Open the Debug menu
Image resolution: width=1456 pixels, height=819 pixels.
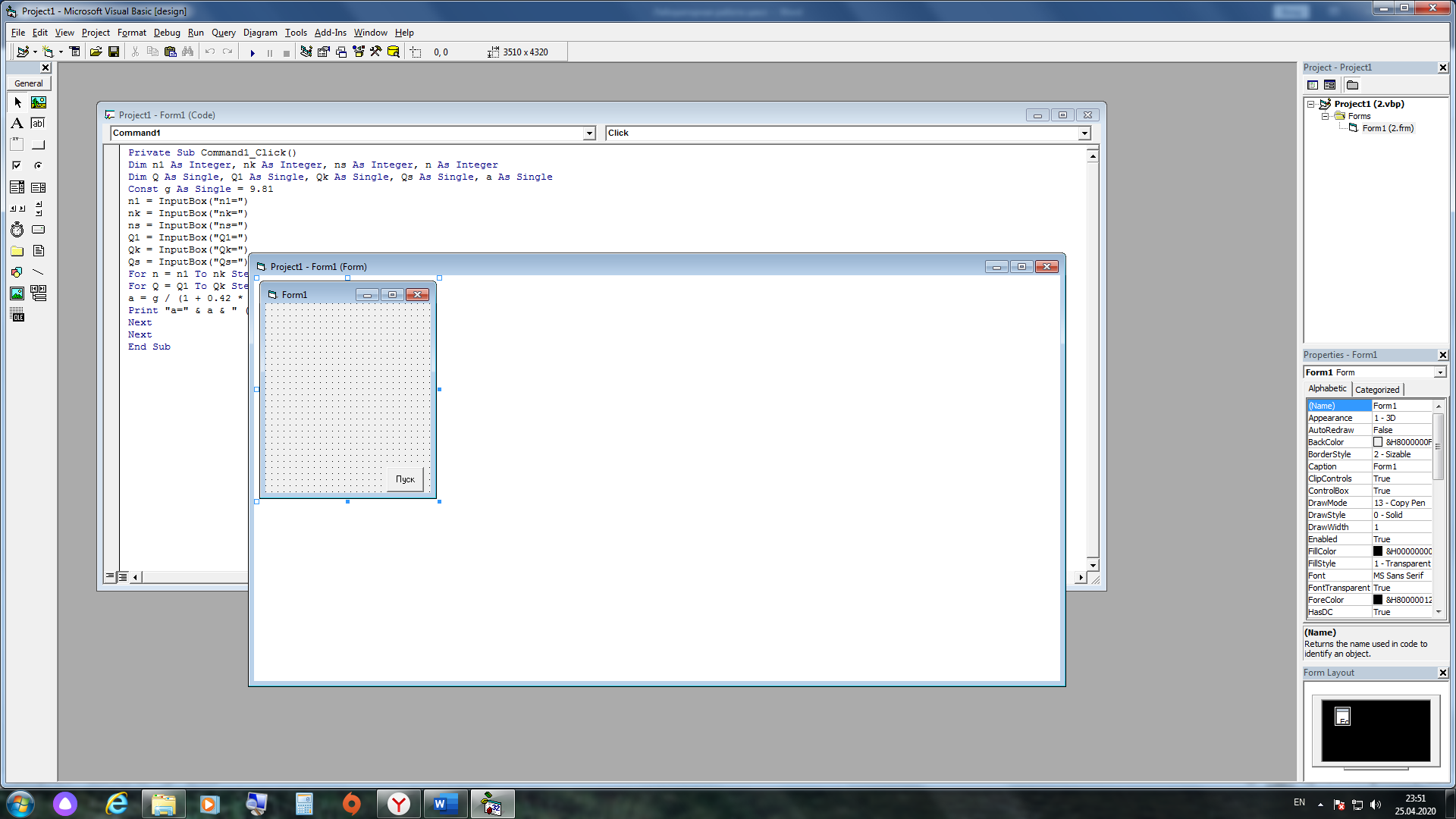point(167,33)
